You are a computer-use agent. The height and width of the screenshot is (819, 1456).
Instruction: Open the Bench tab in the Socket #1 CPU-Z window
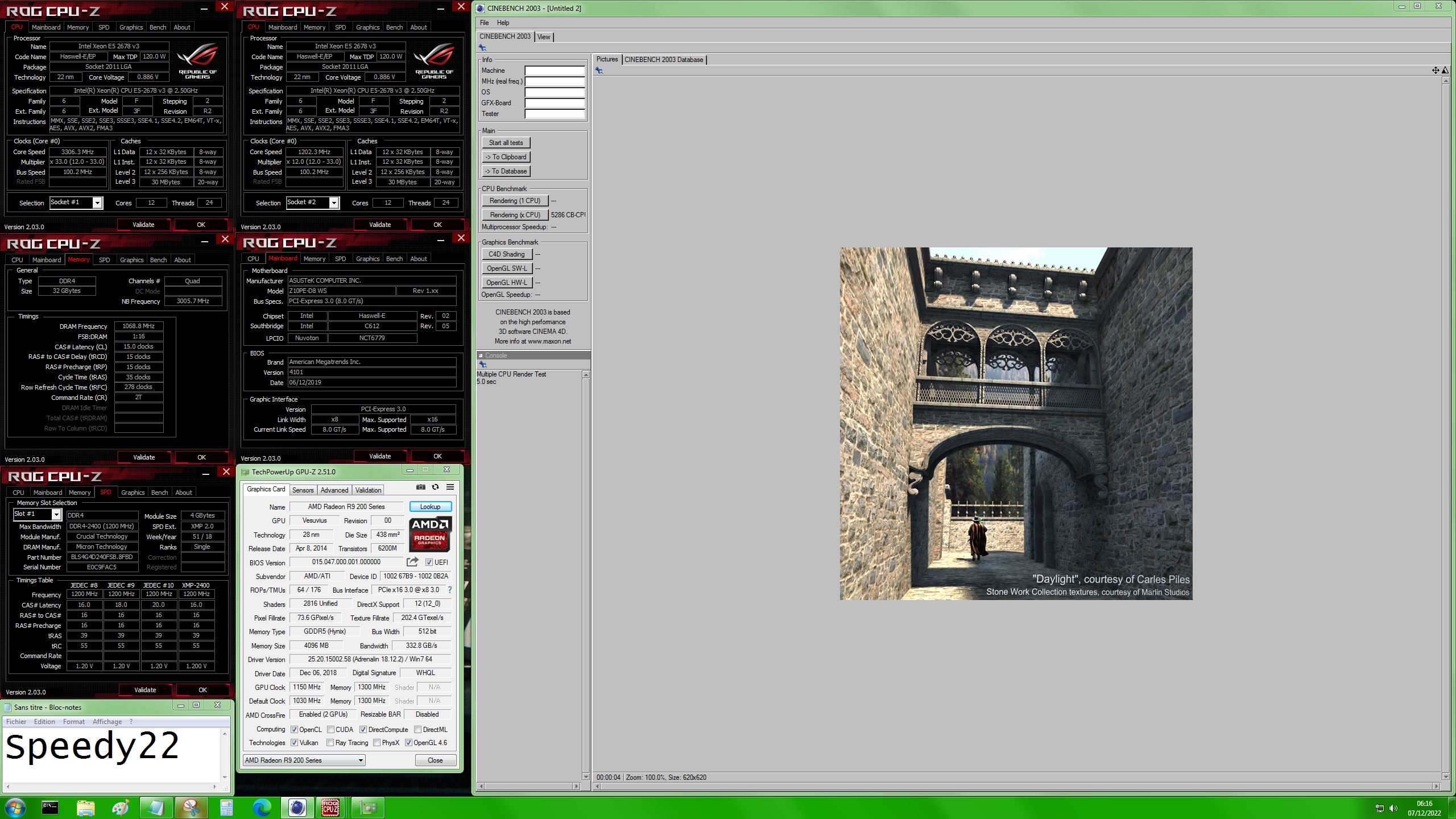pyautogui.click(x=158, y=27)
